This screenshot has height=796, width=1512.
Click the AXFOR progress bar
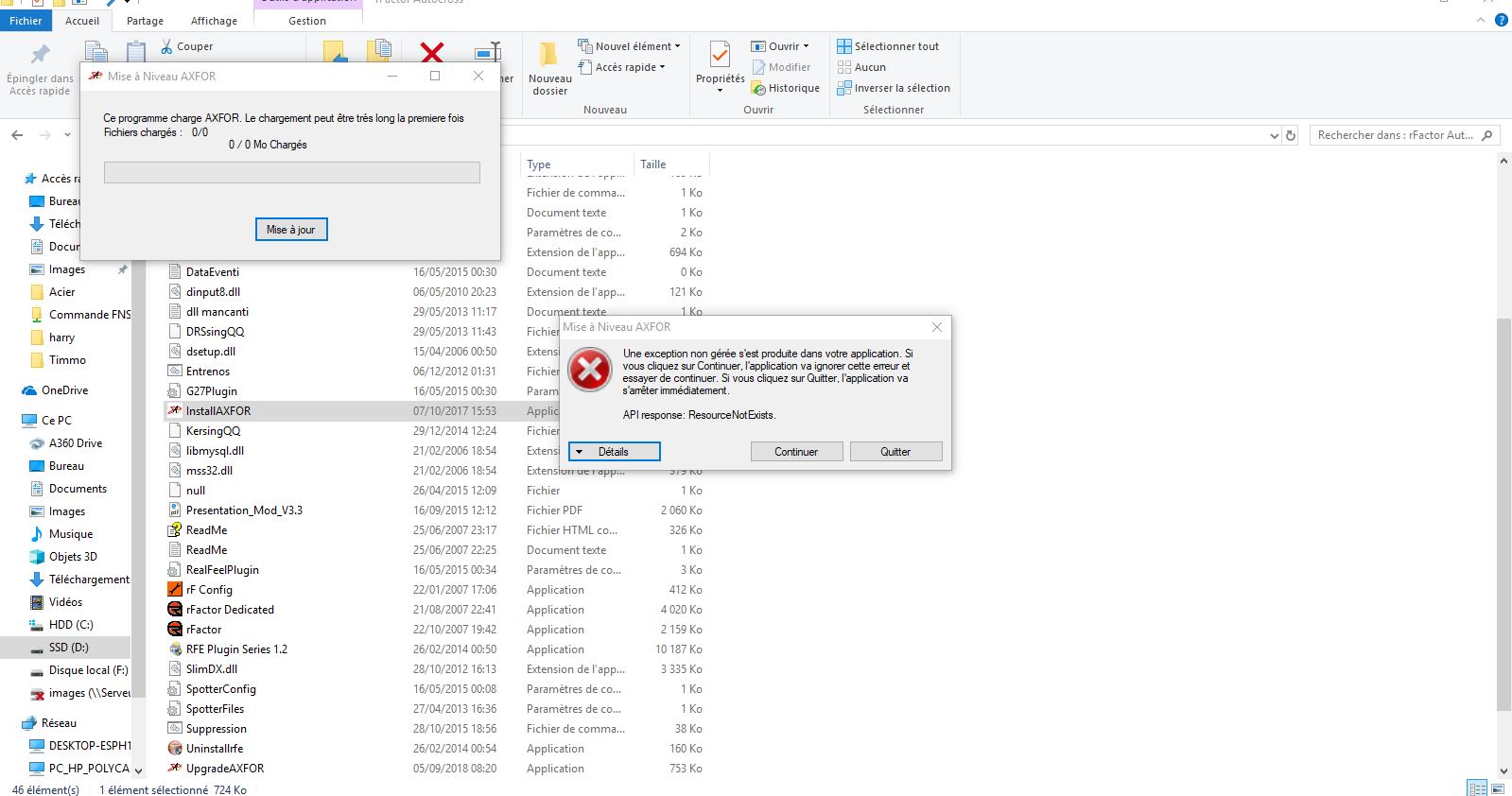pos(291,172)
